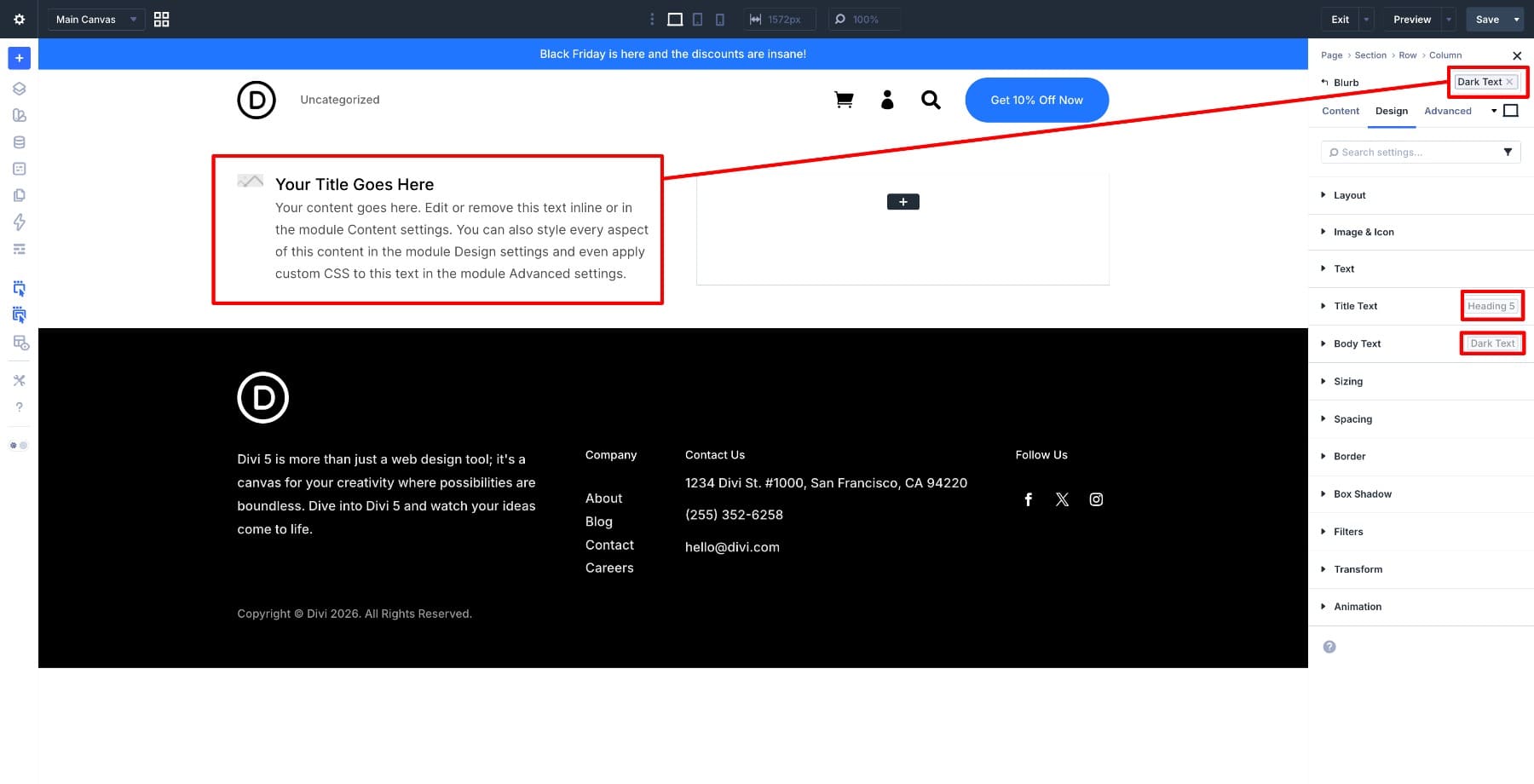
Task: Expand the Spacing settings group
Action: 1421,418
